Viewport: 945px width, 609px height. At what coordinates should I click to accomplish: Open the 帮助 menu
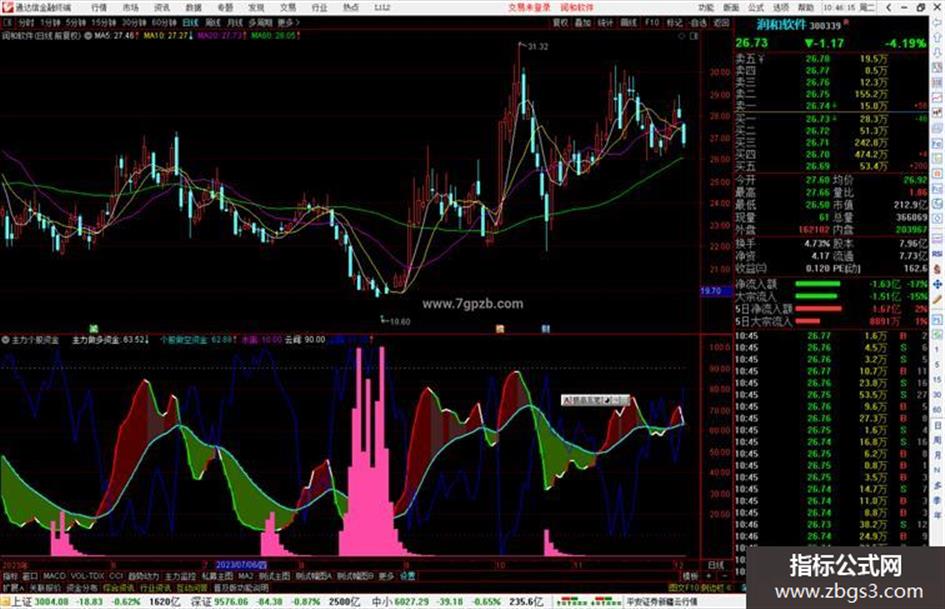pos(805,8)
